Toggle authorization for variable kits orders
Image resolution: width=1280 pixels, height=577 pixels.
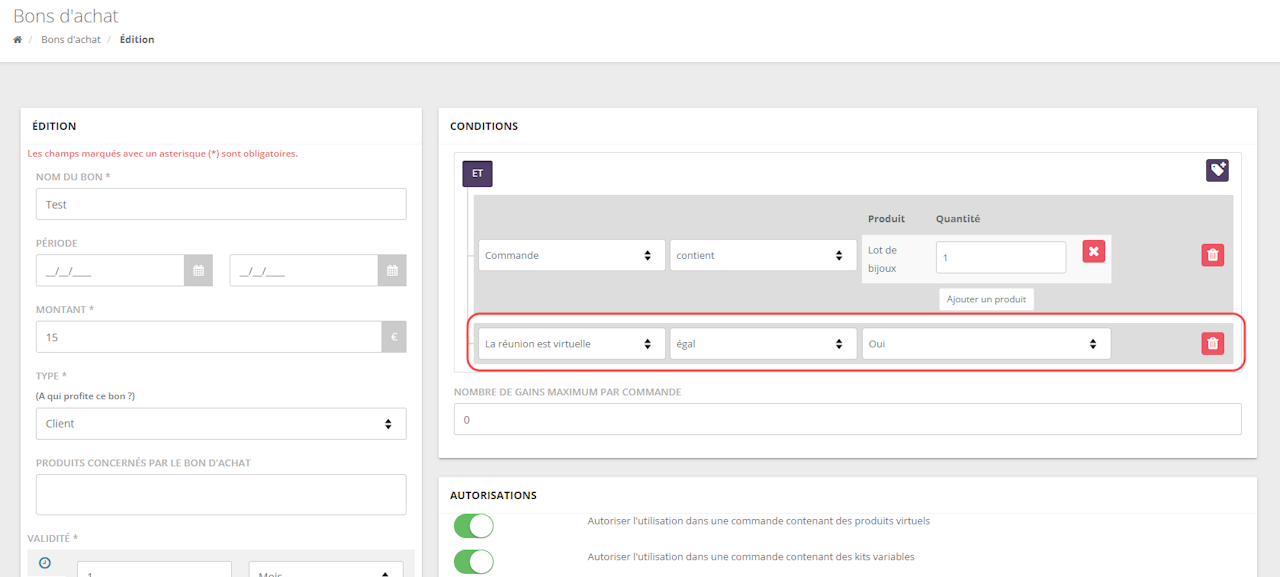[x=473, y=561]
